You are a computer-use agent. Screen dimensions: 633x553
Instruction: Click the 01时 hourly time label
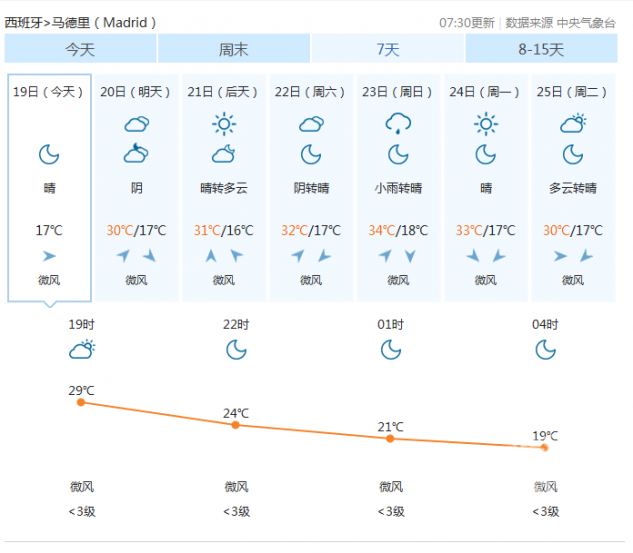(x=391, y=325)
